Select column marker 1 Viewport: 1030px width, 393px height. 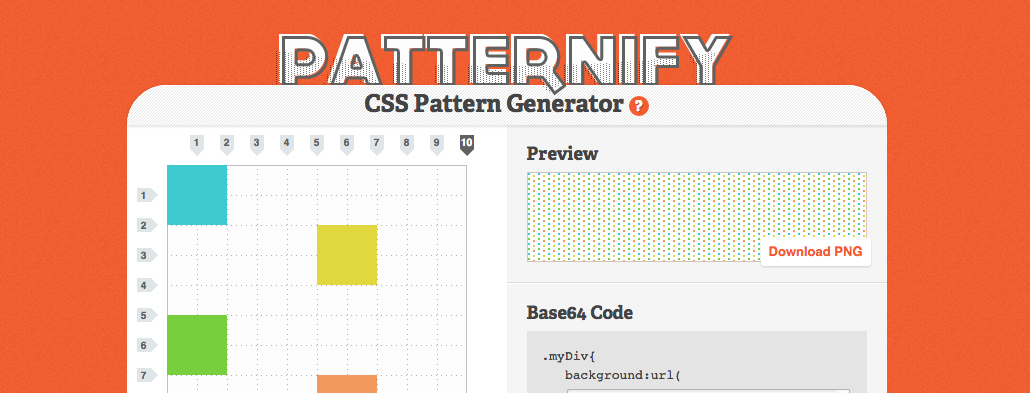[196, 145]
